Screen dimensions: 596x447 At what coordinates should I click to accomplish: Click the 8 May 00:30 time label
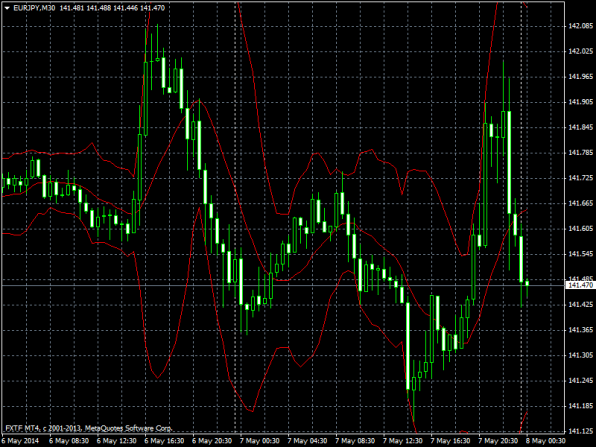point(546,441)
